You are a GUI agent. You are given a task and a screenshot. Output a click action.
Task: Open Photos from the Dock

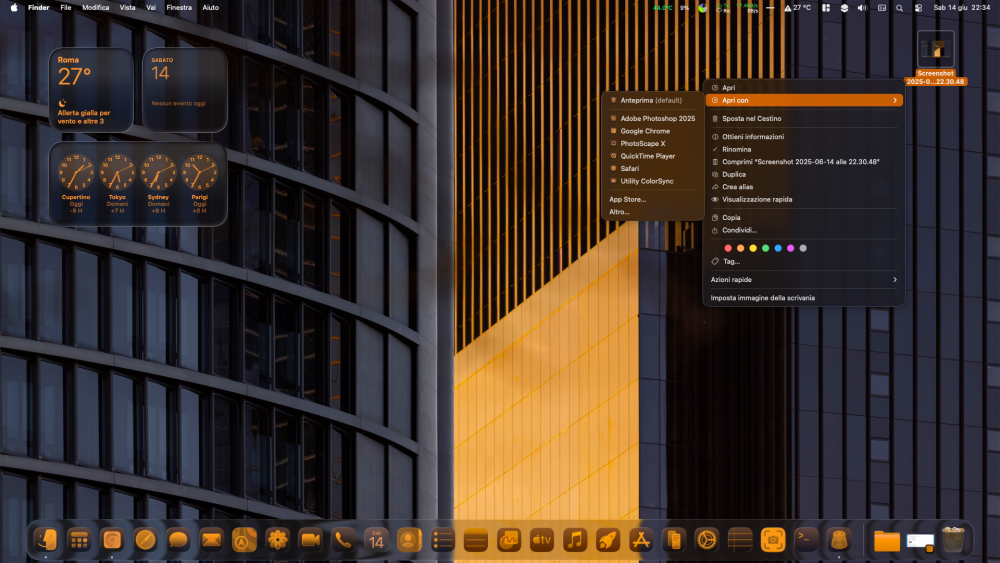(277, 540)
